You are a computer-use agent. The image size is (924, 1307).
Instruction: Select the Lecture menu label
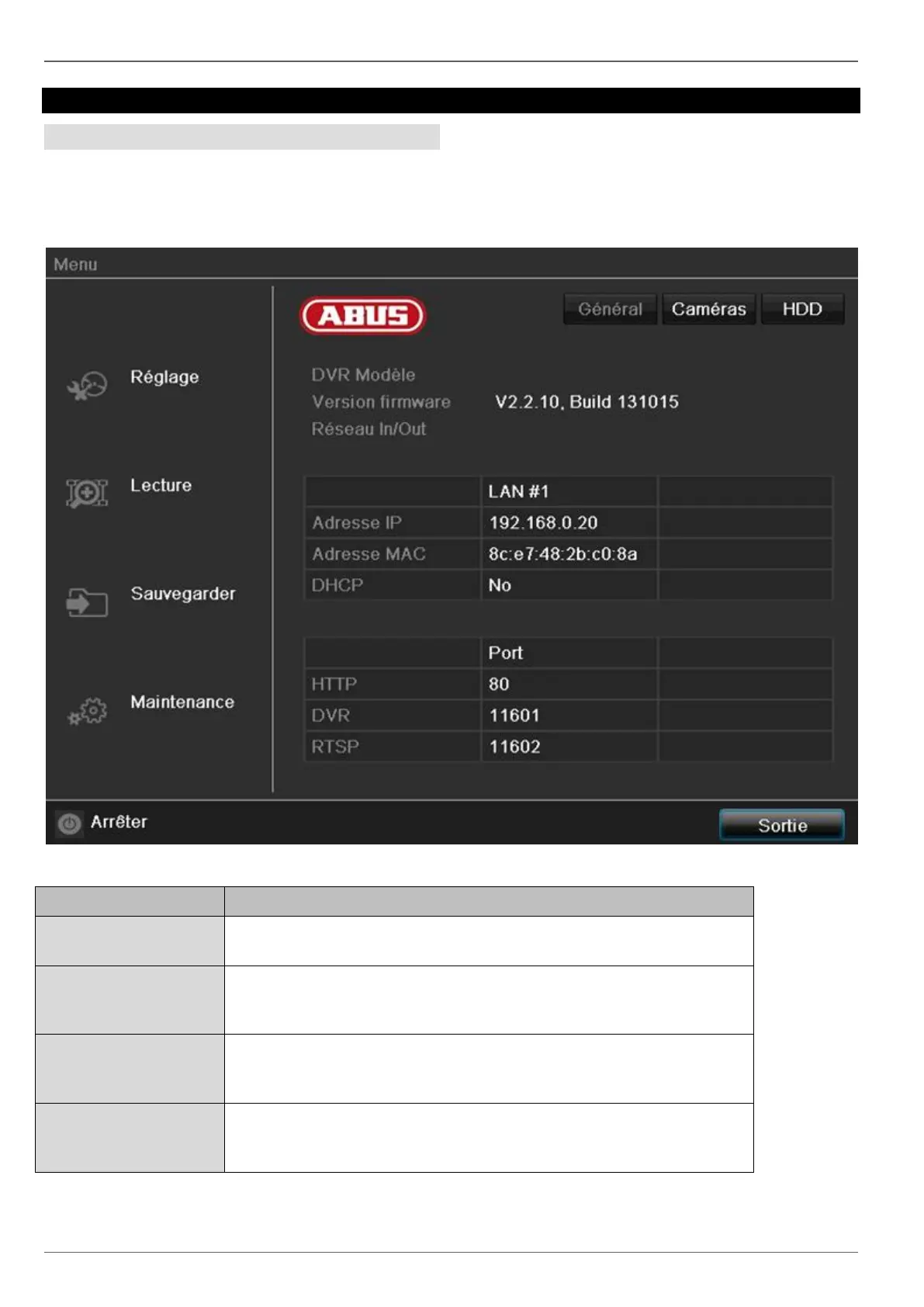click(x=161, y=485)
